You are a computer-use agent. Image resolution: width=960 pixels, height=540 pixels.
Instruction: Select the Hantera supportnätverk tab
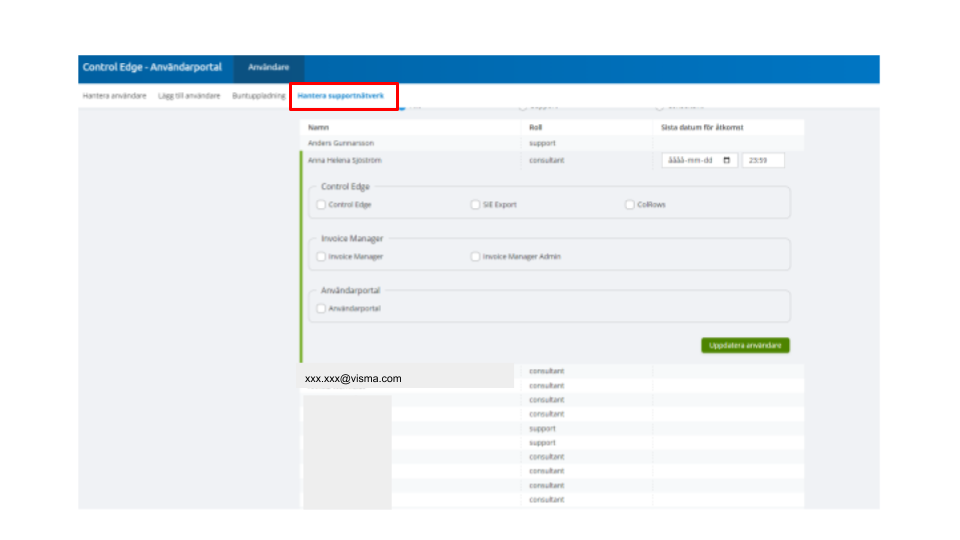pyautogui.click(x=340, y=96)
